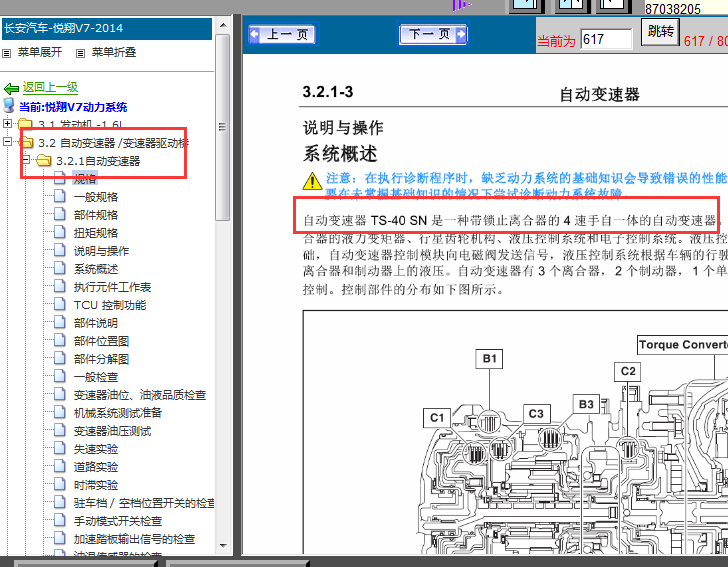Select 一般规格 tree item
The height and width of the screenshot is (567, 728).
coord(96,197)
